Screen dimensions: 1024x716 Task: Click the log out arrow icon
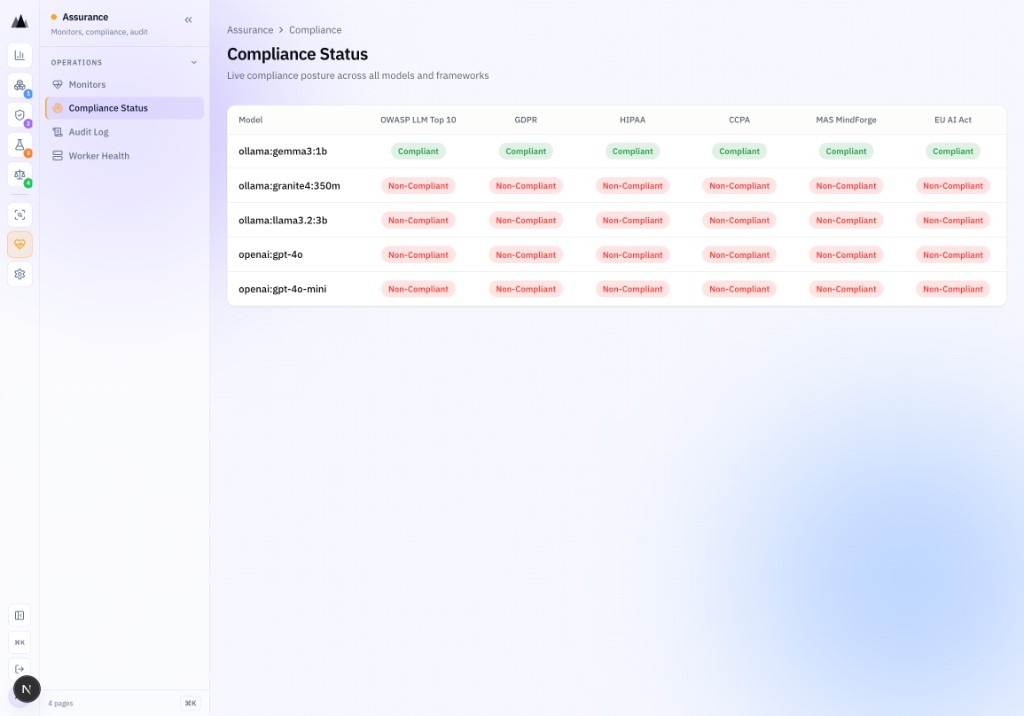[x=20, y=669]
